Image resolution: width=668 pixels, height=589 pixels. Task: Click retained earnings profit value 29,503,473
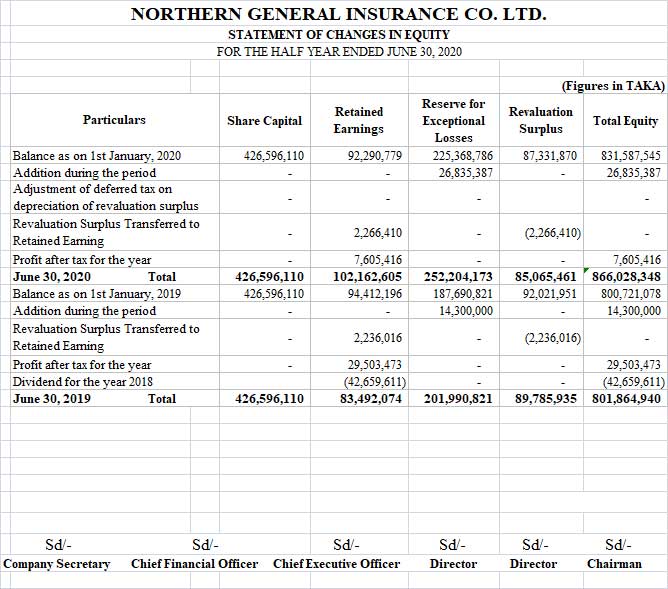pyautogui.click(x=375, y=365)
